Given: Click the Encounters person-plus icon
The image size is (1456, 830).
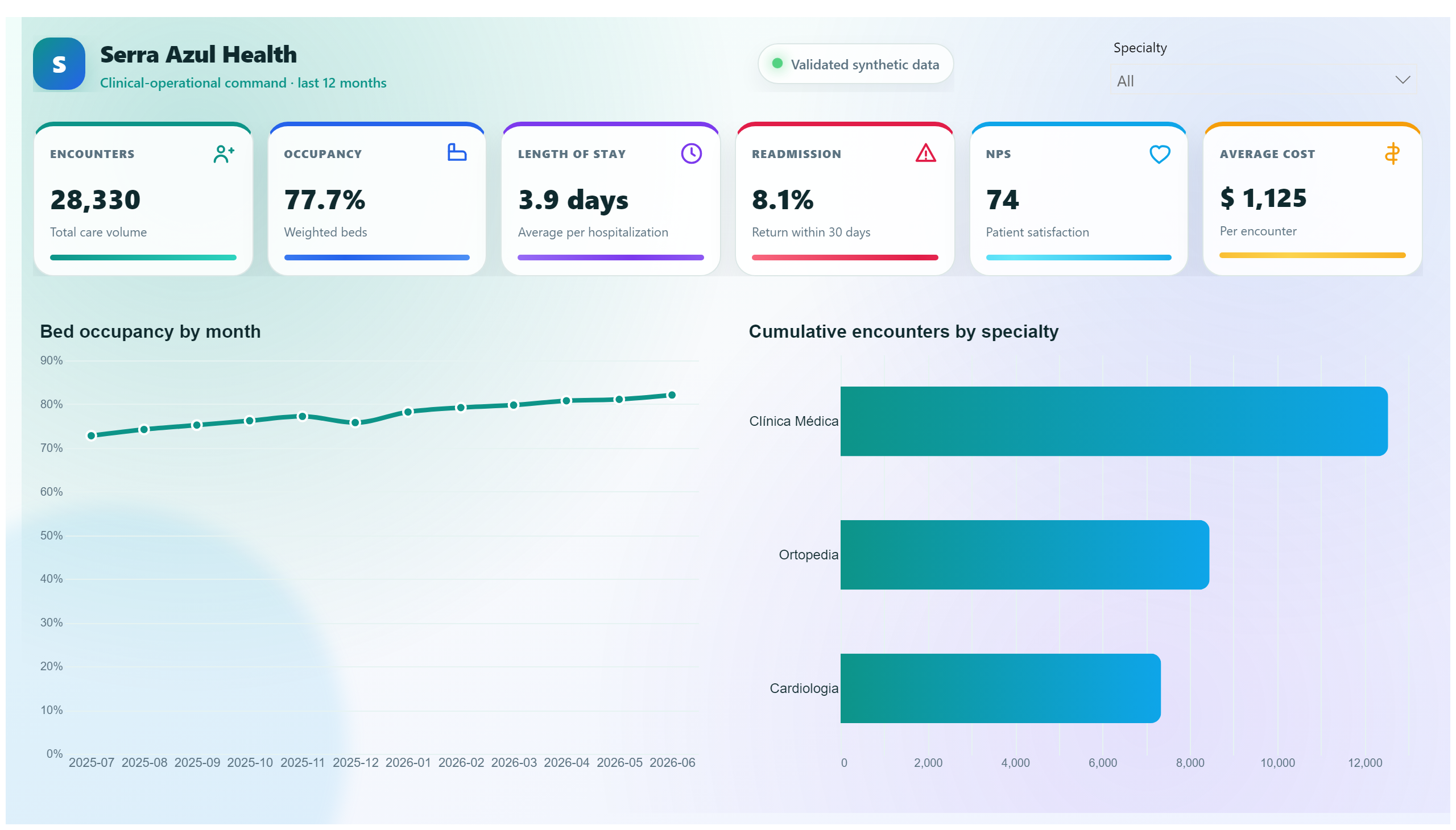Looking at the screenshot, I should [224, 154].
